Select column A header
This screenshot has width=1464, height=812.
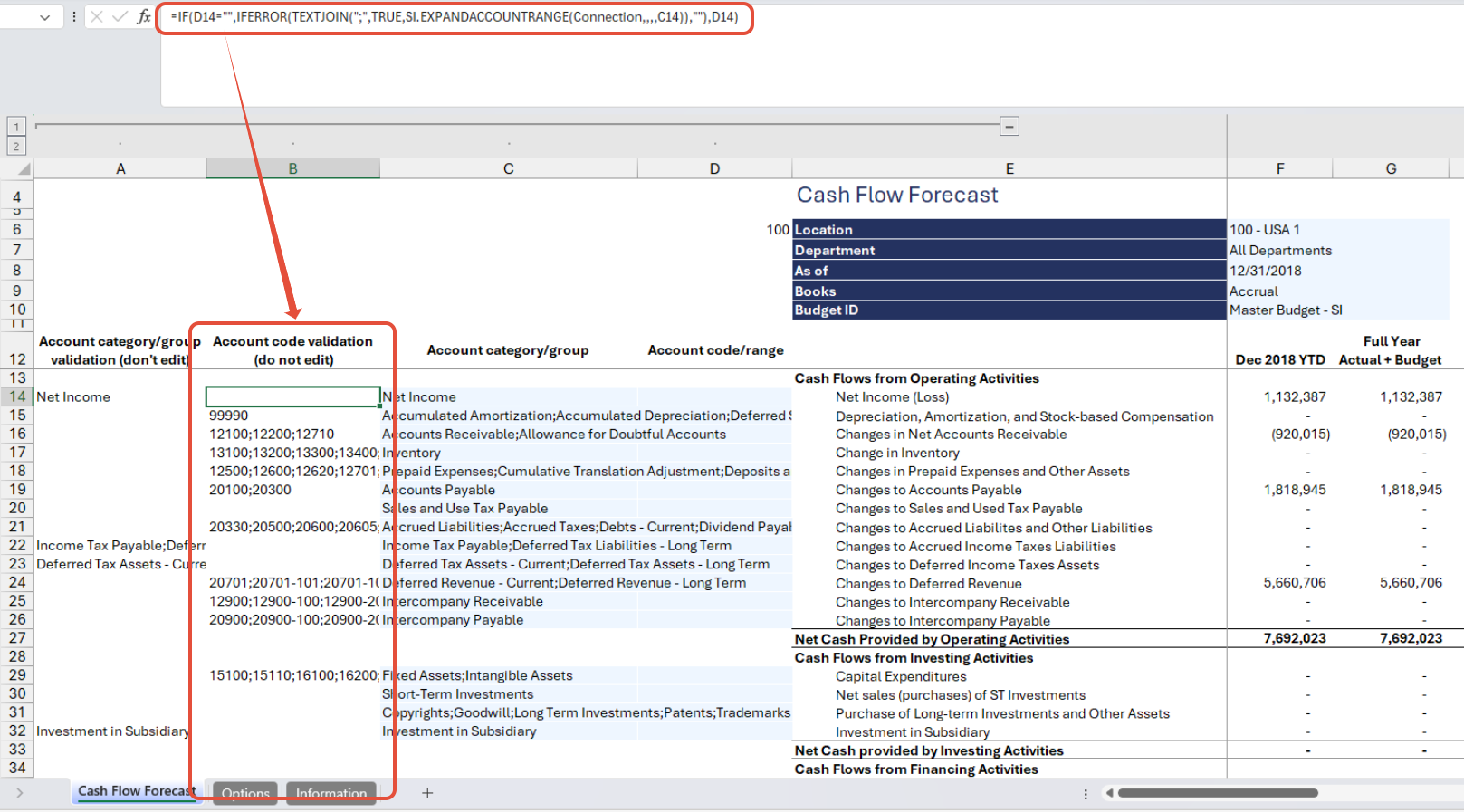pos(120,168)
